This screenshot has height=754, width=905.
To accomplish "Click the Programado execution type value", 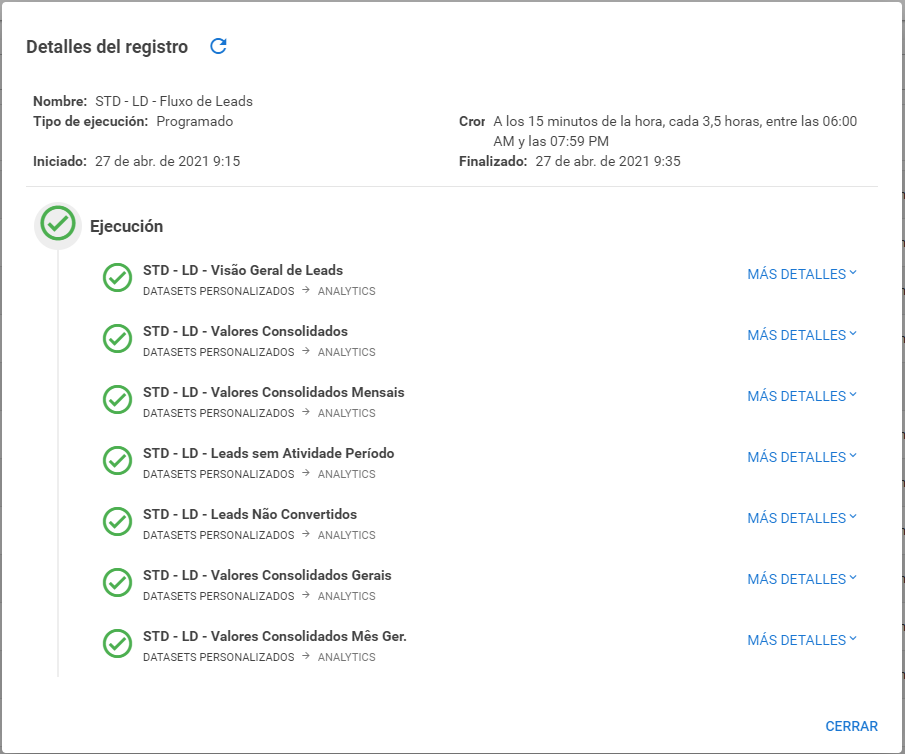I will (195, 121).
